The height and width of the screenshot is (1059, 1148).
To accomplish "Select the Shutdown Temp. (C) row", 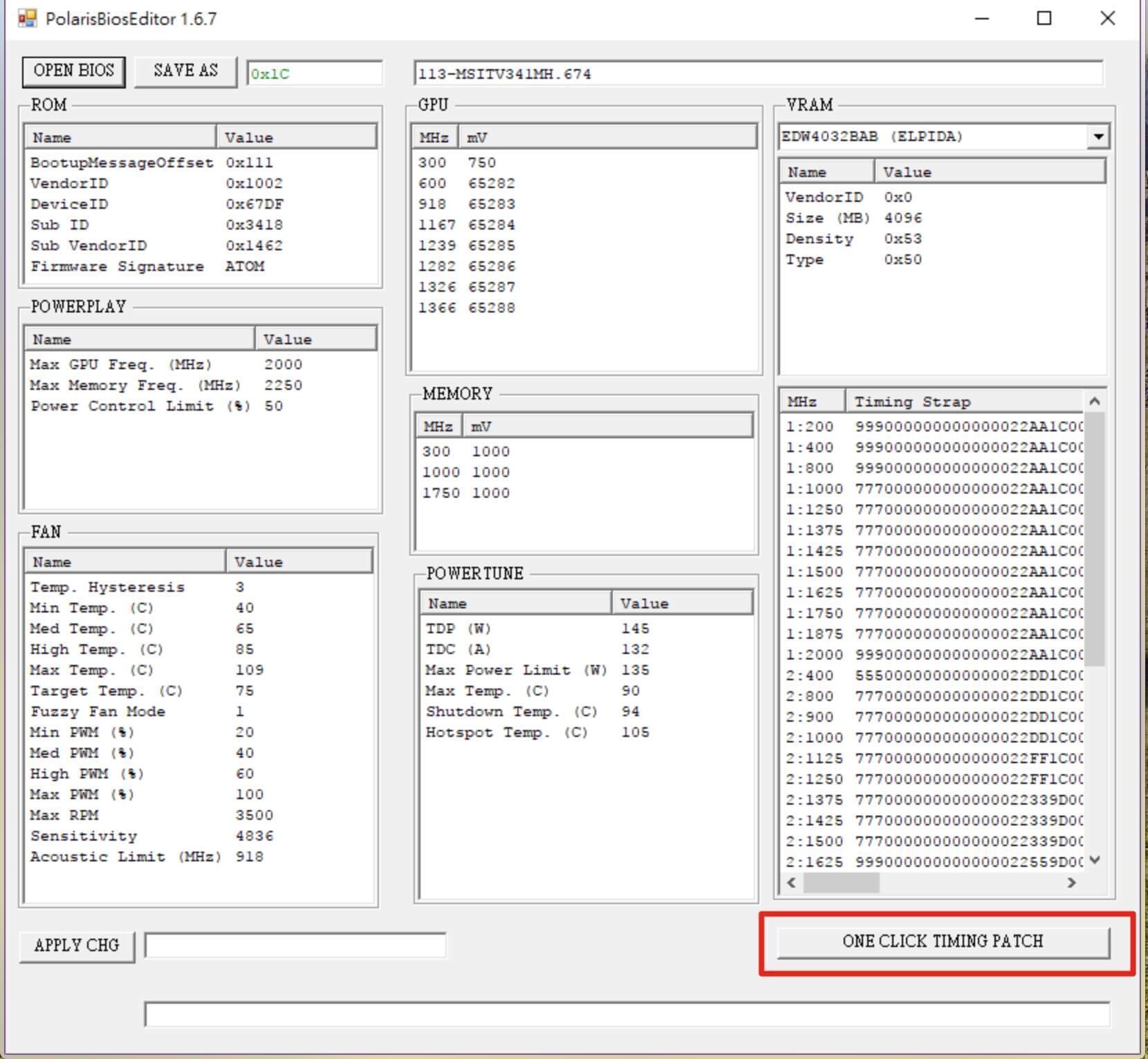I will coord(586,712).
